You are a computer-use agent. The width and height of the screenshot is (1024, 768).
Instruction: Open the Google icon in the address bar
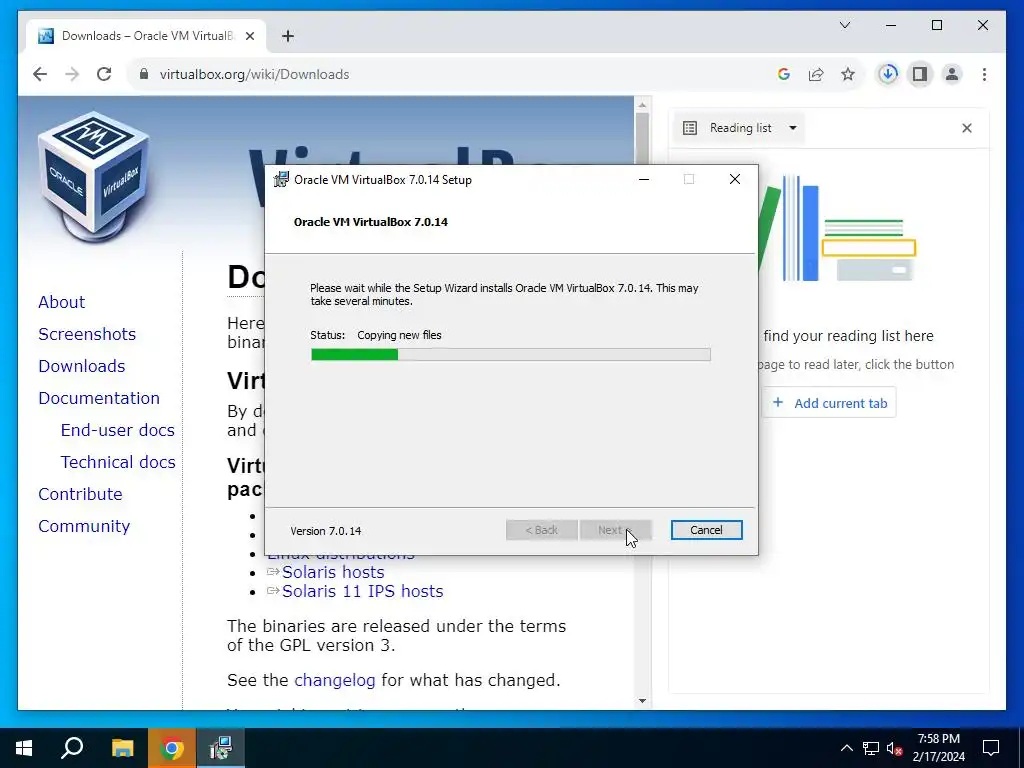tap(784, 74)
